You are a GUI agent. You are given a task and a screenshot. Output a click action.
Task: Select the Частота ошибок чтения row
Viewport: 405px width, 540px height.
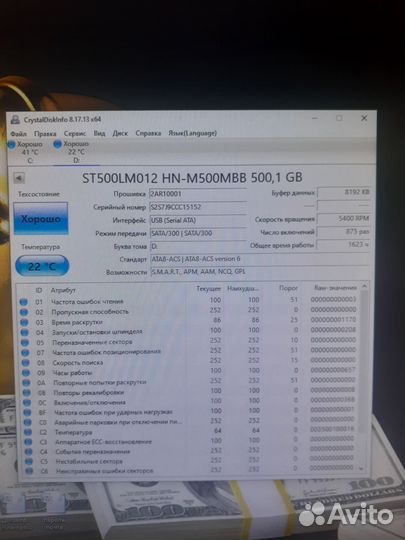coord(188,301)
